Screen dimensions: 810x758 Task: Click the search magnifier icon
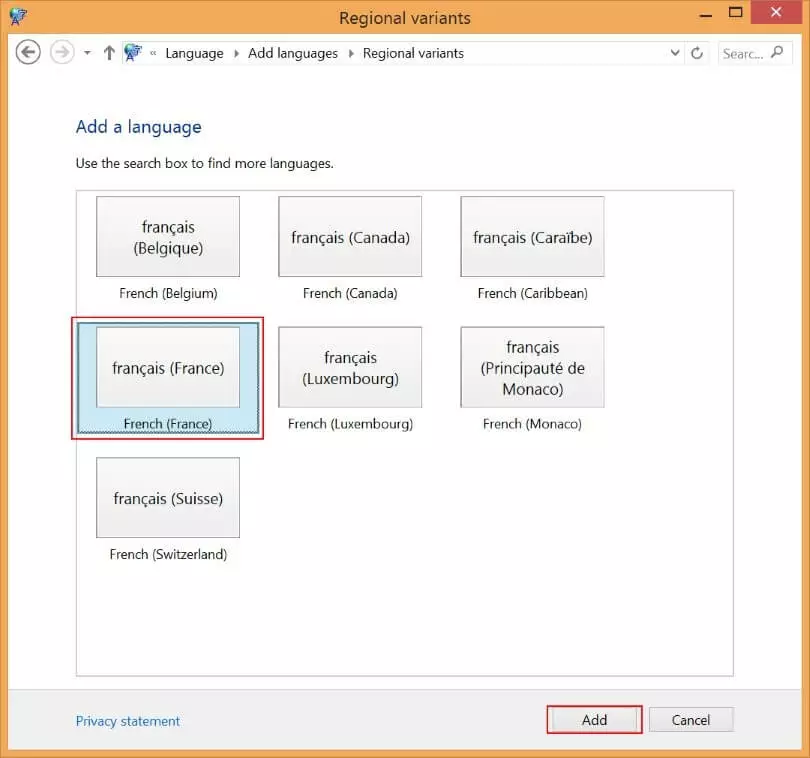tap(777, 52)
